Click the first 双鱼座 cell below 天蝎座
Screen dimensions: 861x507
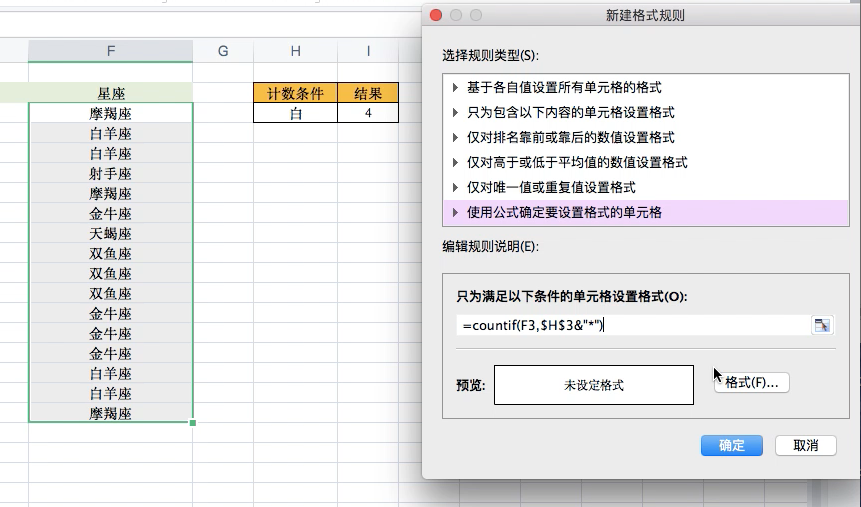point(110,254)
